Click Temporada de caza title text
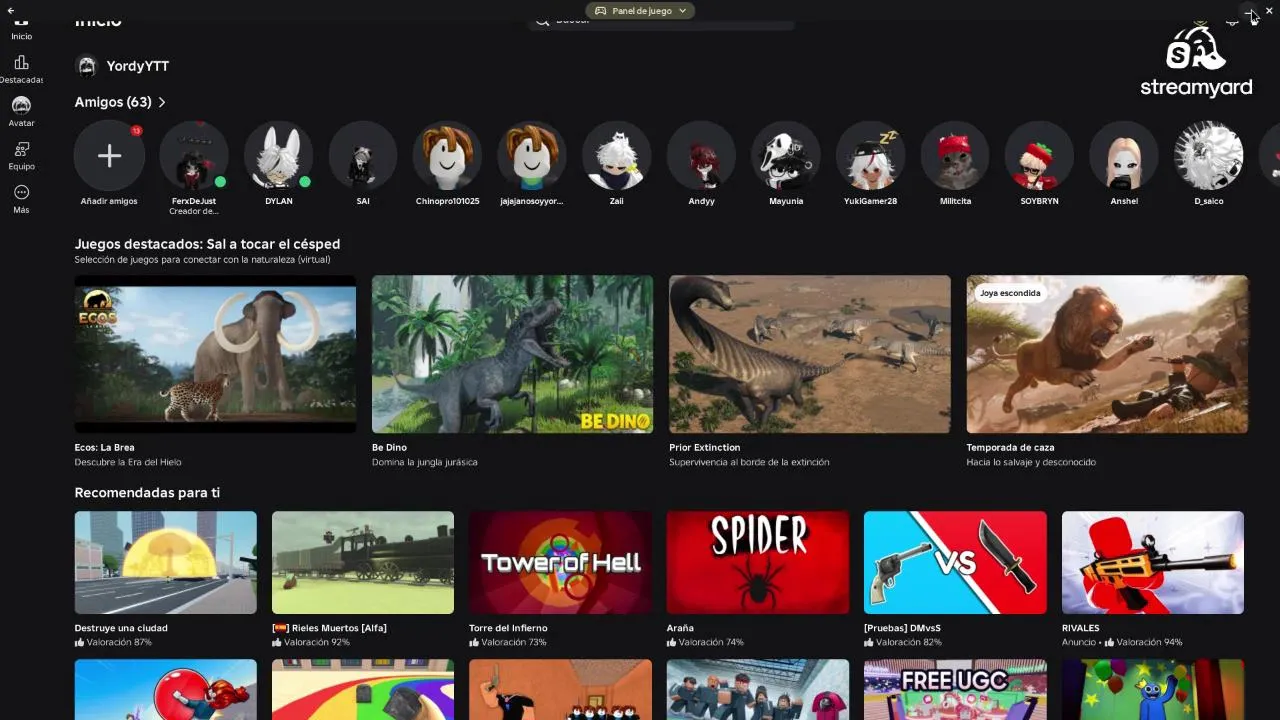 click(1010, 448)
